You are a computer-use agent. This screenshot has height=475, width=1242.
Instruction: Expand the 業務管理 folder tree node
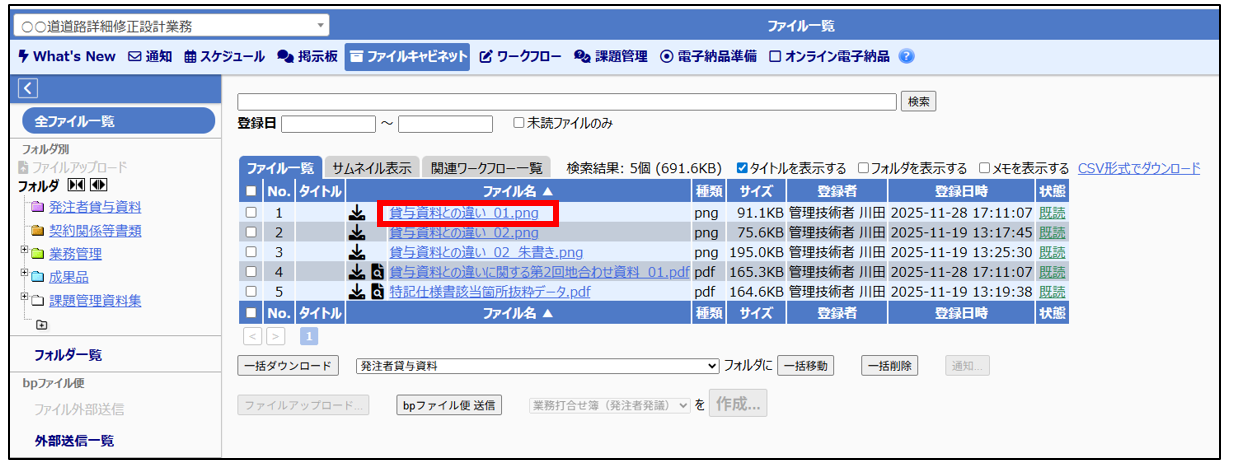click(x=24, y=250)
